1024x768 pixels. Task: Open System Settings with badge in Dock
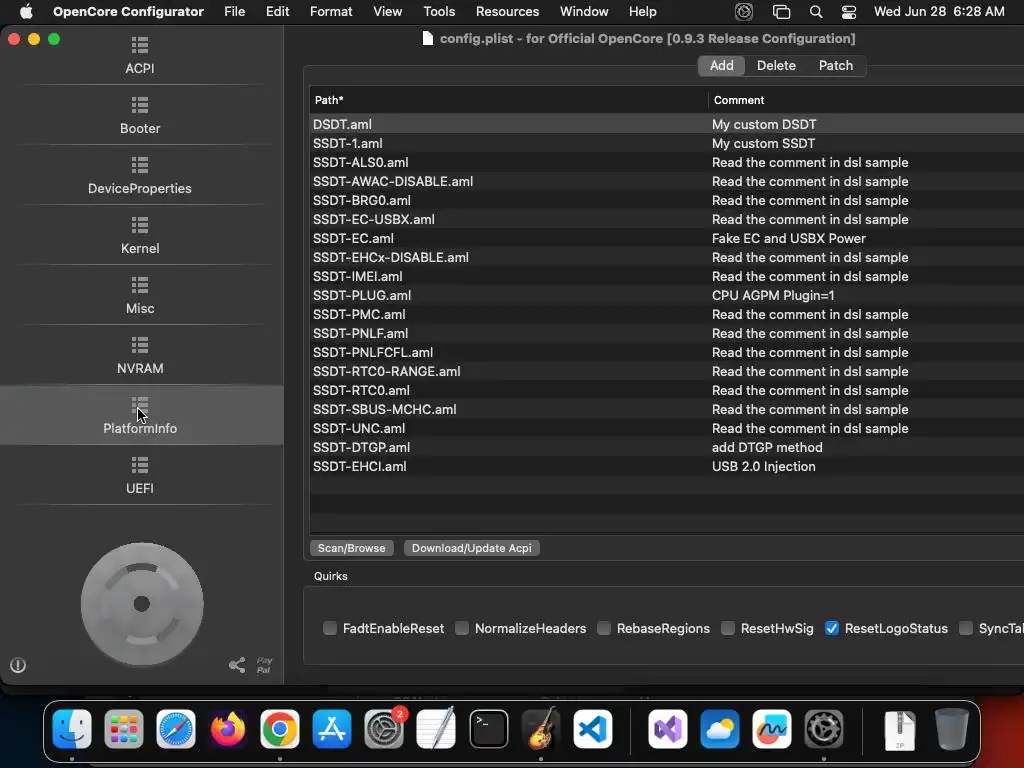384,729
